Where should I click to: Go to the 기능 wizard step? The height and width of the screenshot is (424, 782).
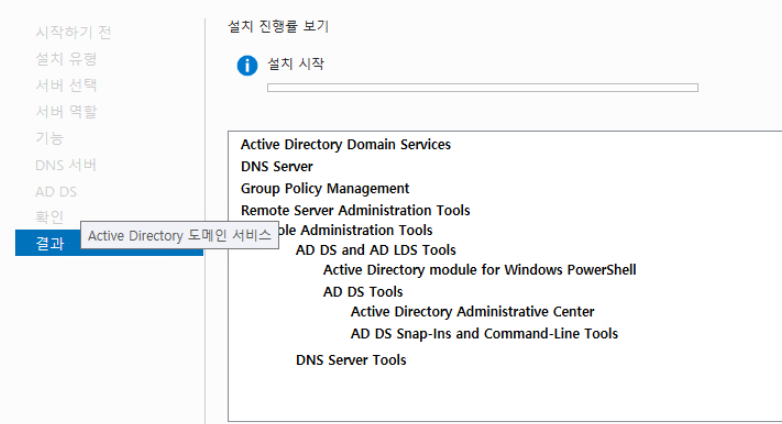pyautogui.click(x=49, y=138)
